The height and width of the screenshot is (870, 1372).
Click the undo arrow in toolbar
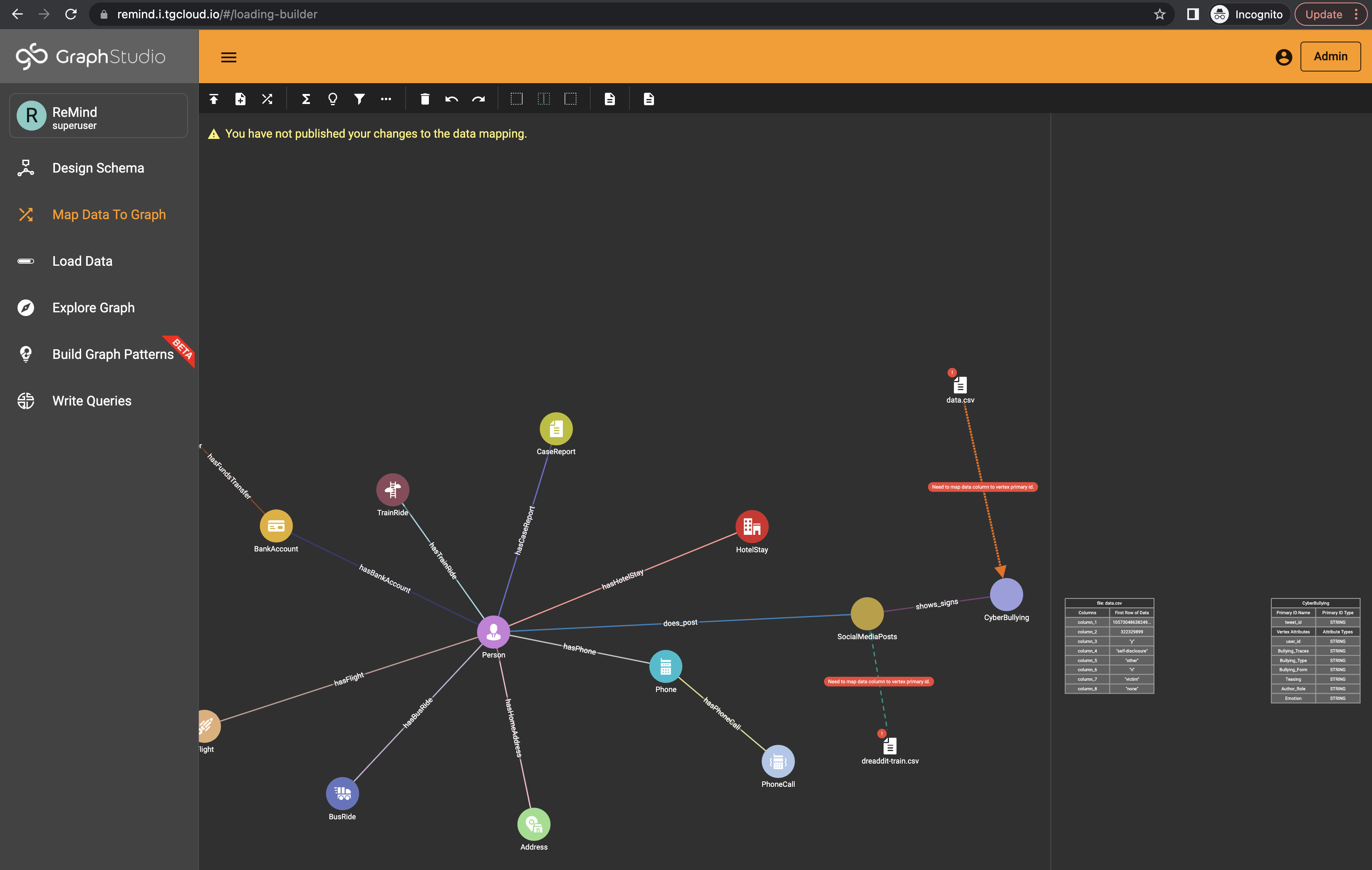pos(452,99)
